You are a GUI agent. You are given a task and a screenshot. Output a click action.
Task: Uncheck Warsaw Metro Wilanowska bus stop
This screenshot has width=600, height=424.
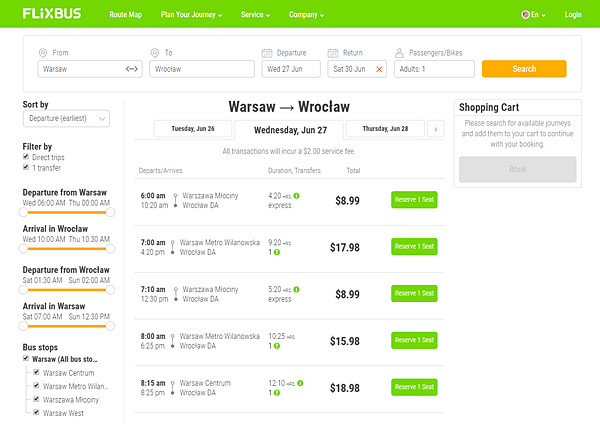click(x=36, y=385)
